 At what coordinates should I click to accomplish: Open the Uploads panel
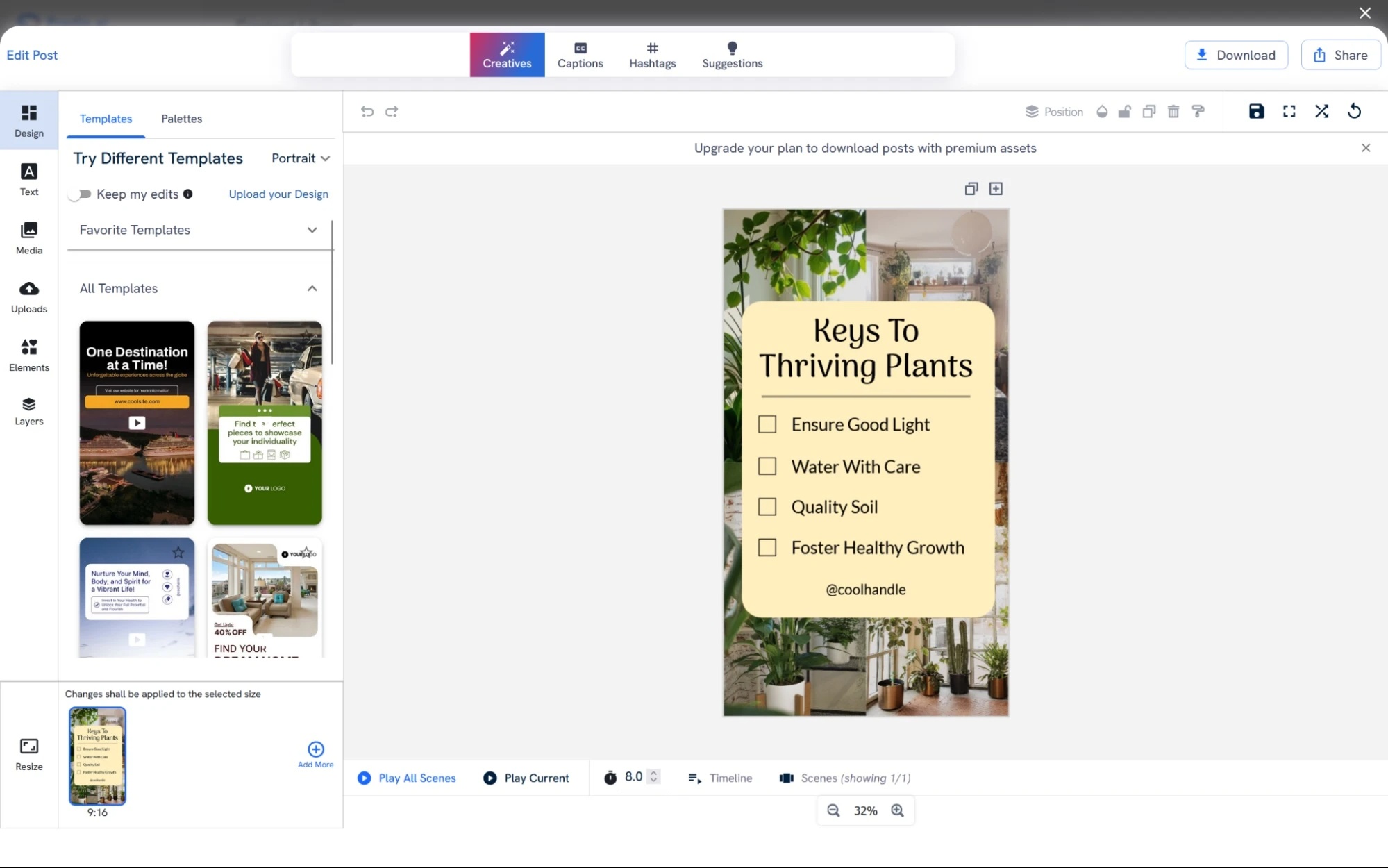pyautogui.click(x=28, y=297)
